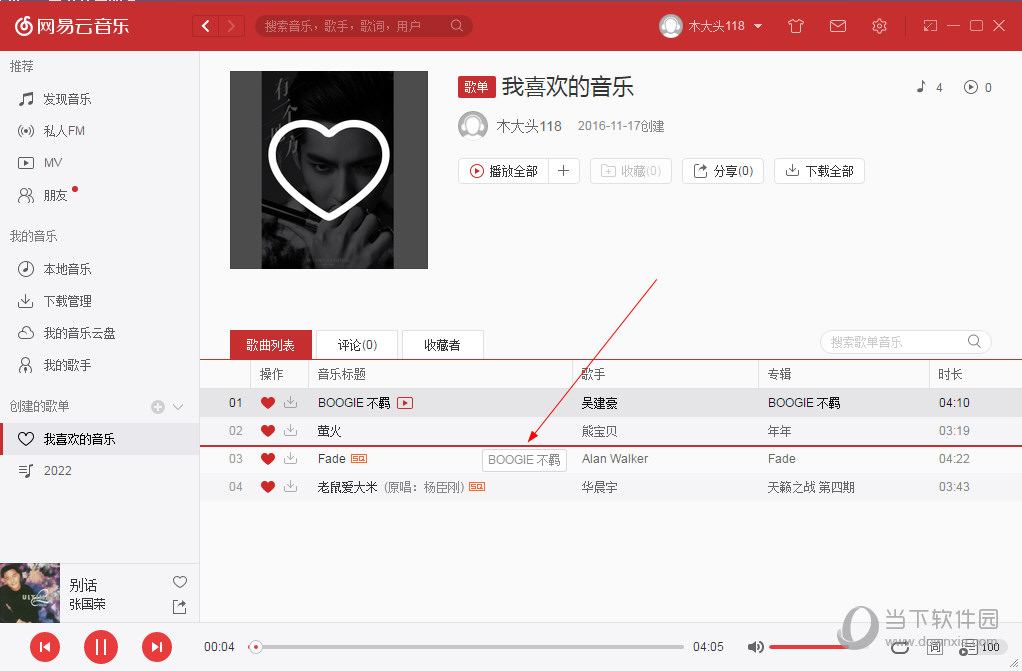This screenshot has height=671, width=1022.
Task: Open the settings gear in the title bar
Action: 879,26
